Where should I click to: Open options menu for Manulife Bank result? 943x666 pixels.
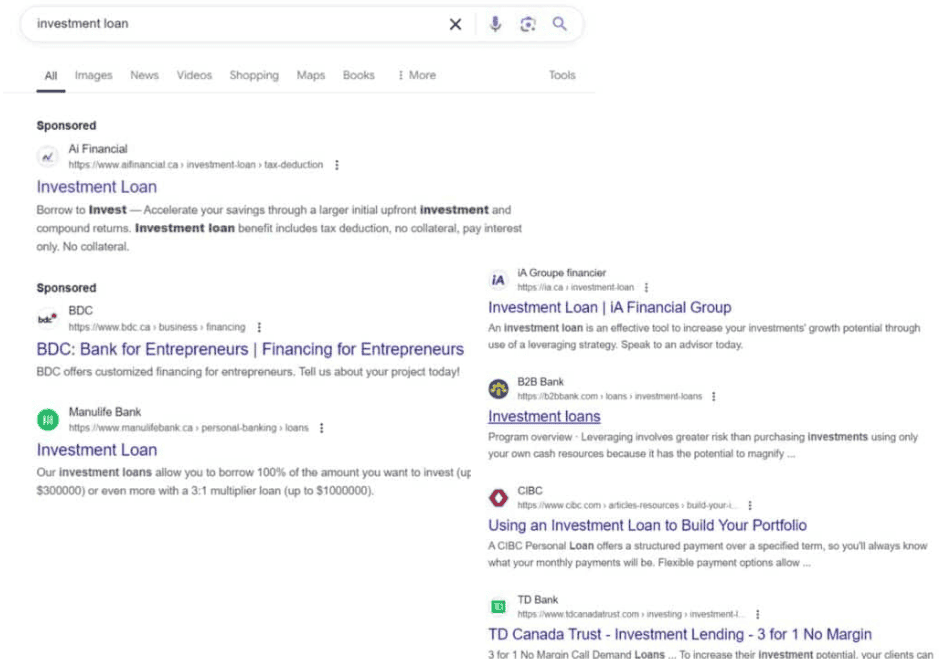[x=322, y=428]
